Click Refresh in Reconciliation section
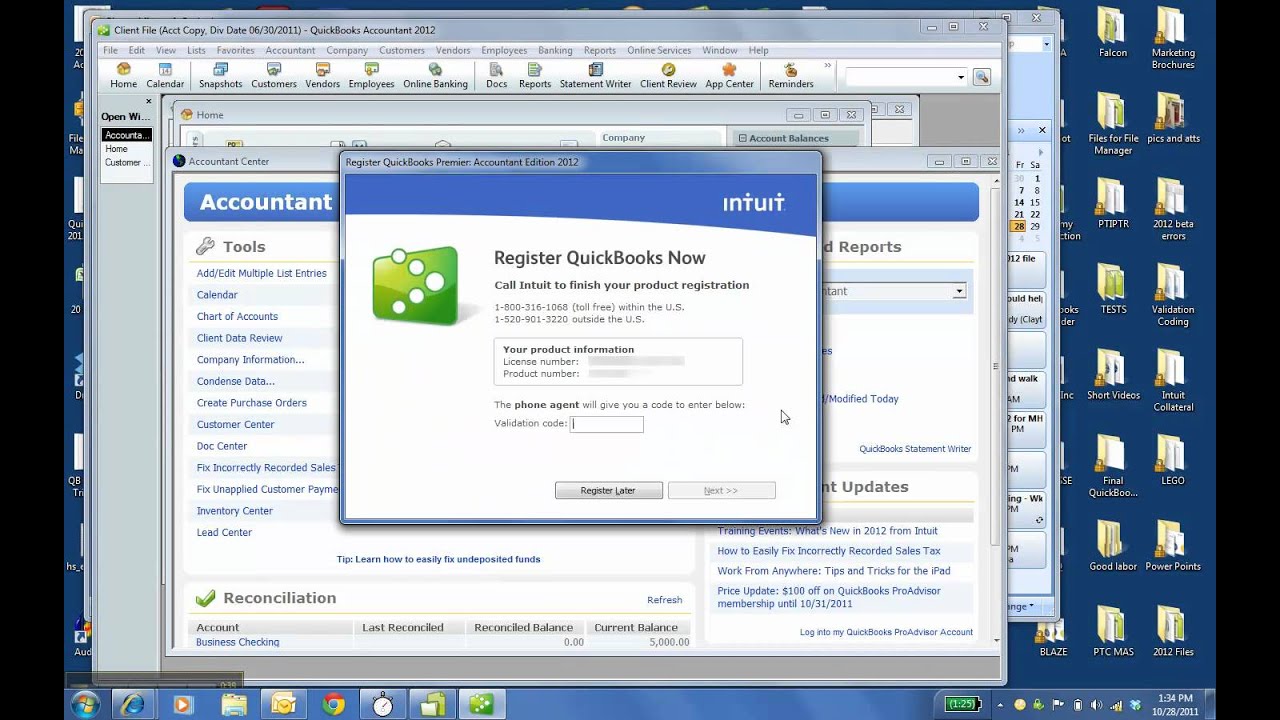The image size is (1280, 720). (664, 600)
